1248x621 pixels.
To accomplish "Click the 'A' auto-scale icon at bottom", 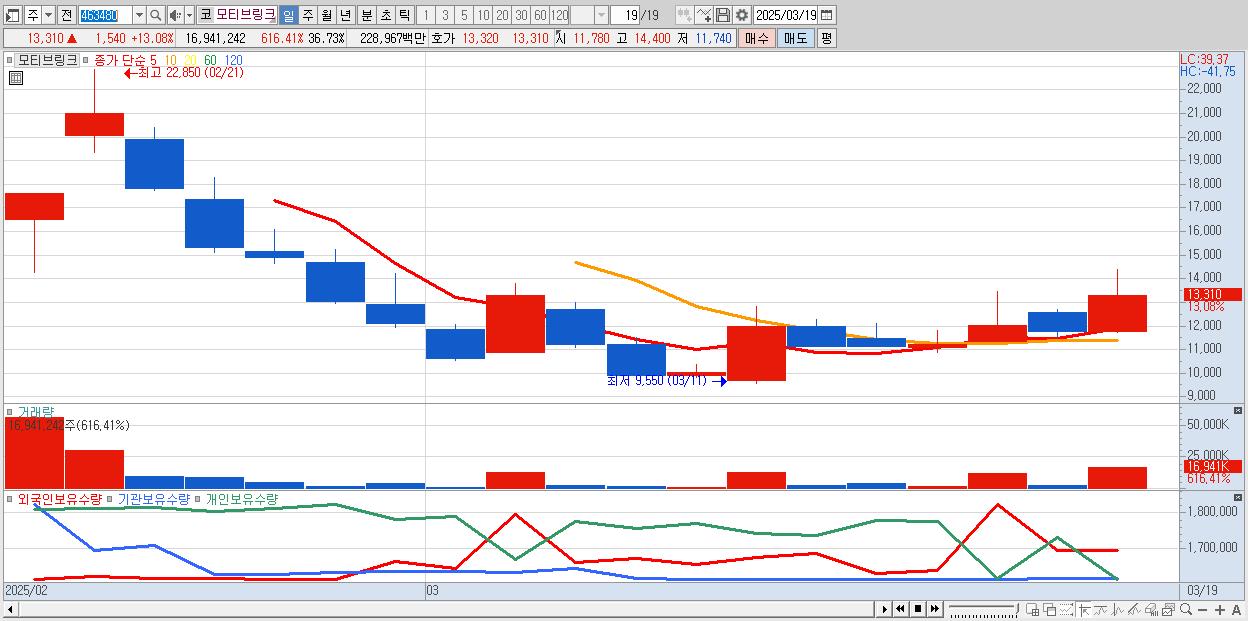I will coord(1236,609).
